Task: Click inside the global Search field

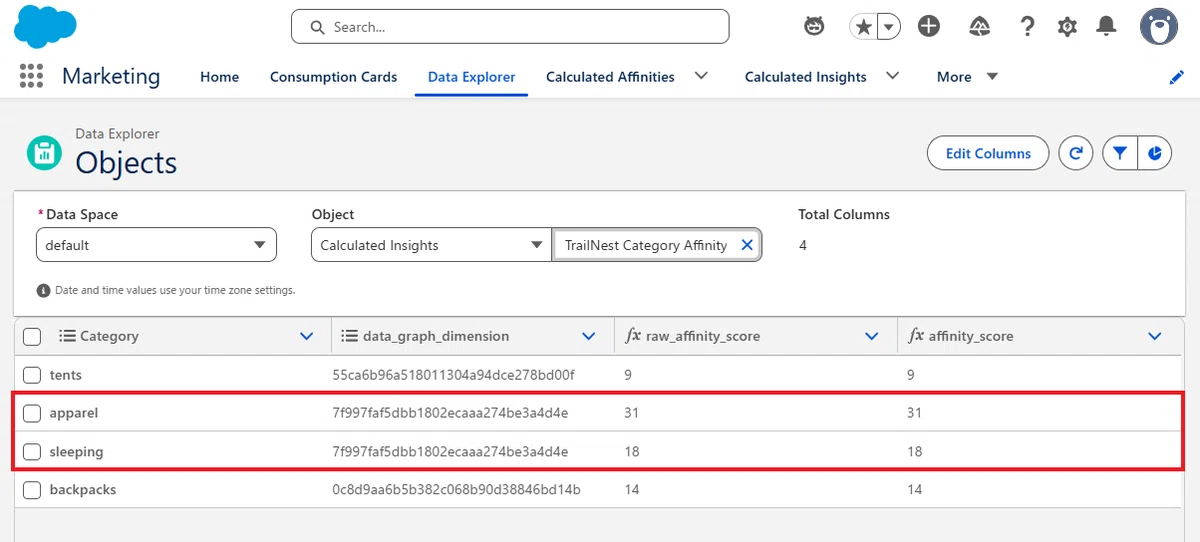Action: pos(510,27)
